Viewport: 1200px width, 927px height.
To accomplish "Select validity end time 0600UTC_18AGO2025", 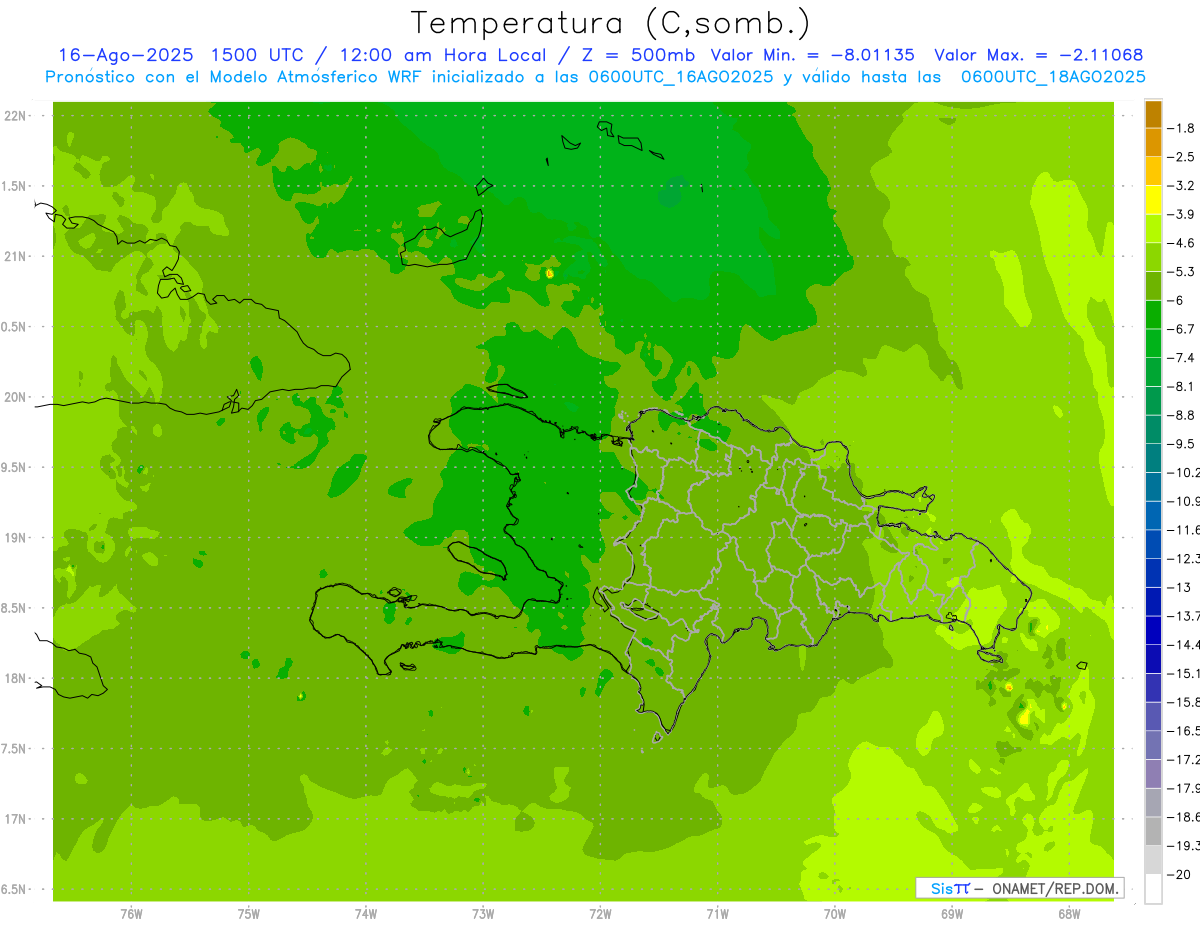I will pyautogui.click(x=1053, y=77).
